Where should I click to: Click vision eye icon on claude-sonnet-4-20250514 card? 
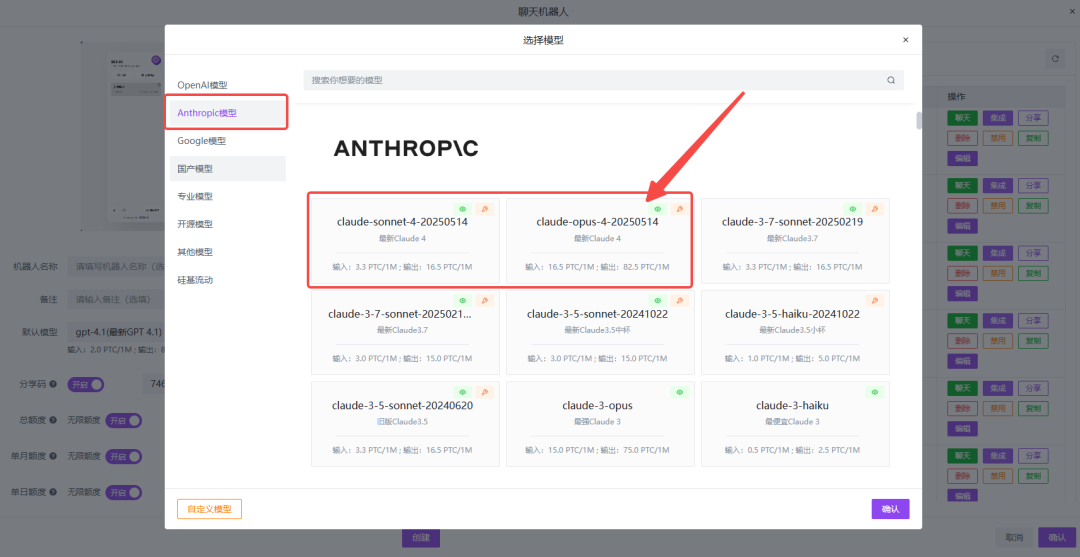pyautogui.click(x=463, y=209)
